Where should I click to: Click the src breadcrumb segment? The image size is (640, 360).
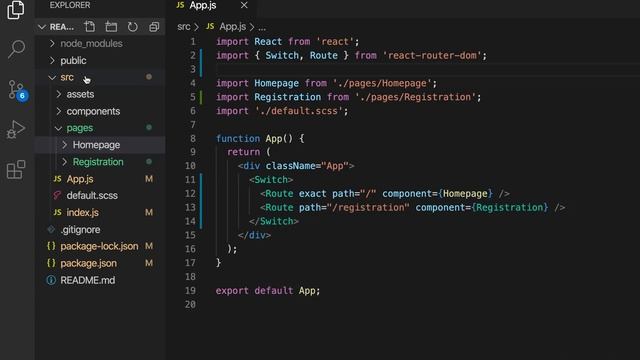point(184,27)
